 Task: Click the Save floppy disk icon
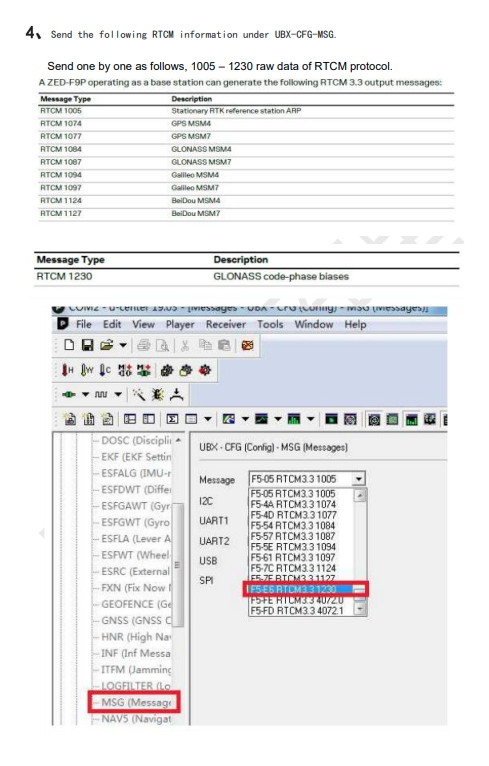click(87, 345)
